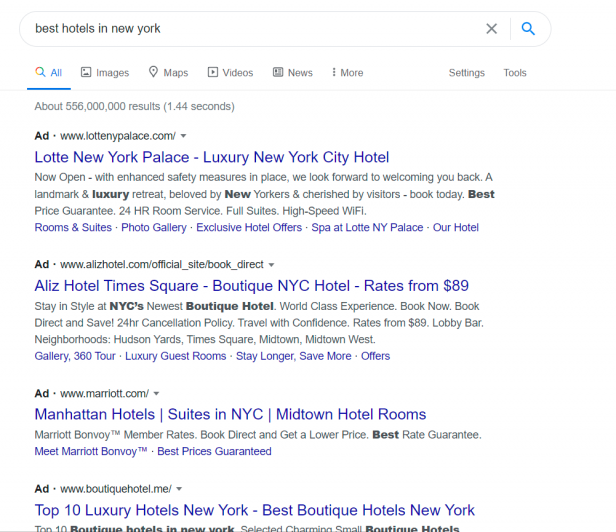Screen dimensions: 616x532
Task: Open the Gallery, 360 Tour sitelink
Action: pos(75,356)
